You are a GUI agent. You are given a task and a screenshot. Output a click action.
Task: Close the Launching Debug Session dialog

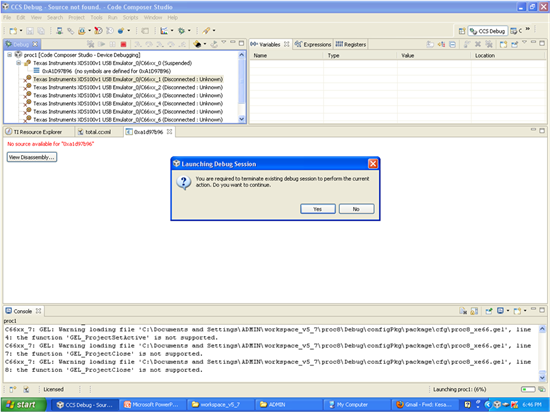click(373, 164)
